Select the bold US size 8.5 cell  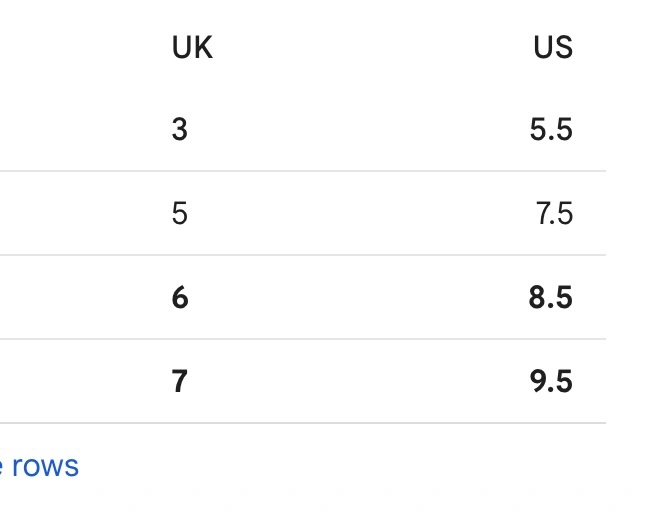pyautogui.click(x=551, y=297)
